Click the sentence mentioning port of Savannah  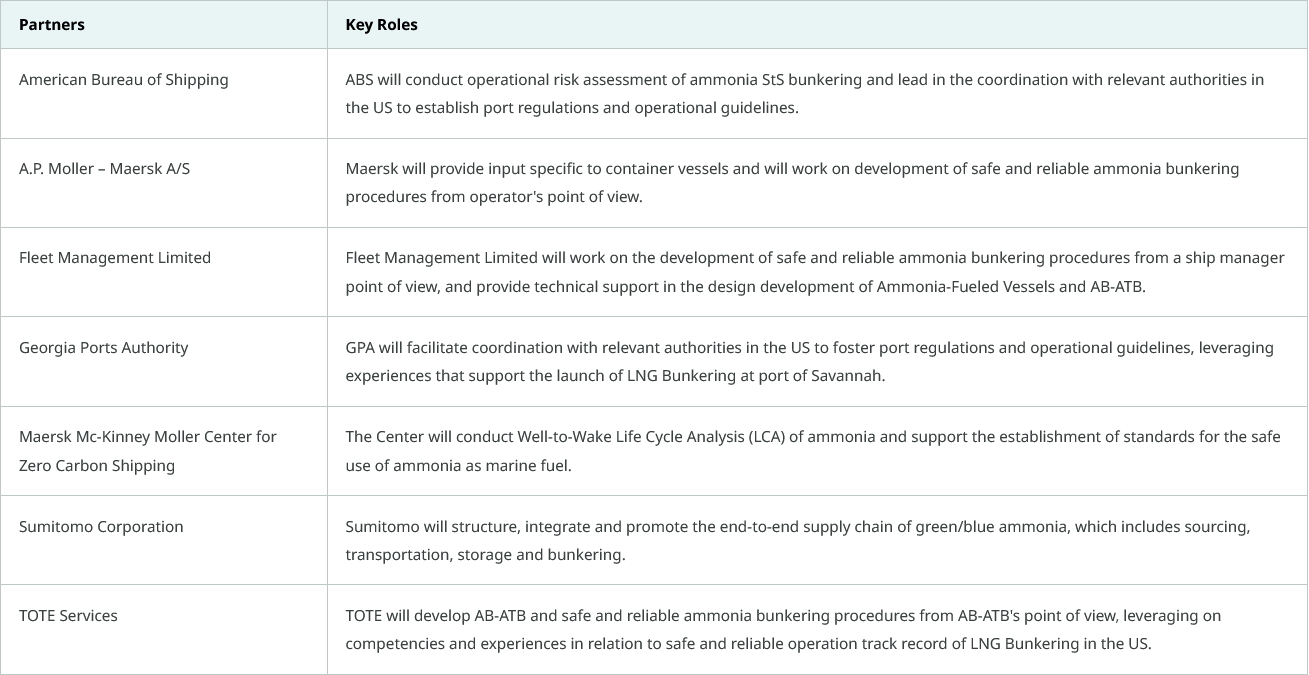615,377
